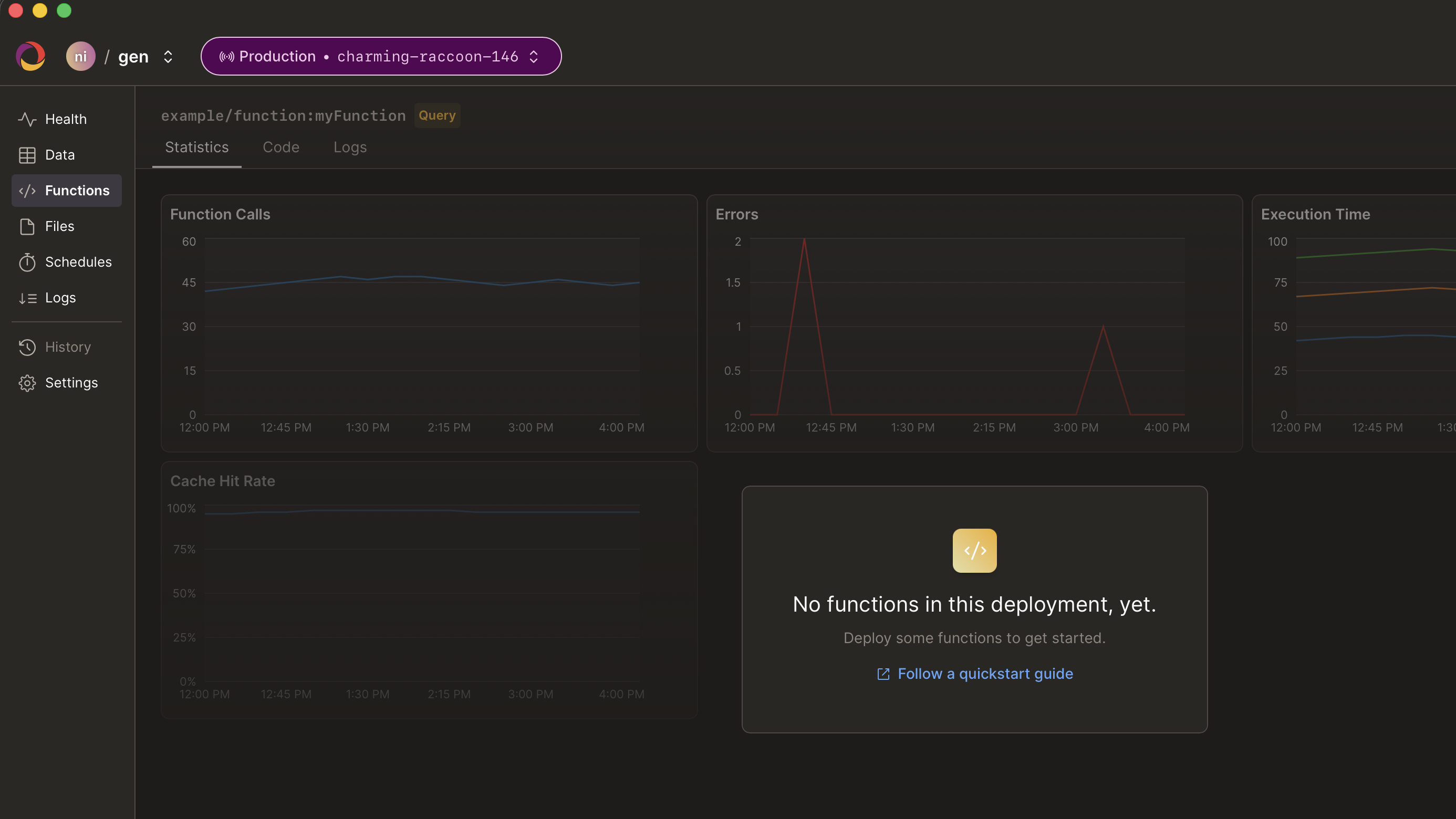Click the external link icon by quickstart
This screenshot has width=1456, height=819.
point(883,674)
